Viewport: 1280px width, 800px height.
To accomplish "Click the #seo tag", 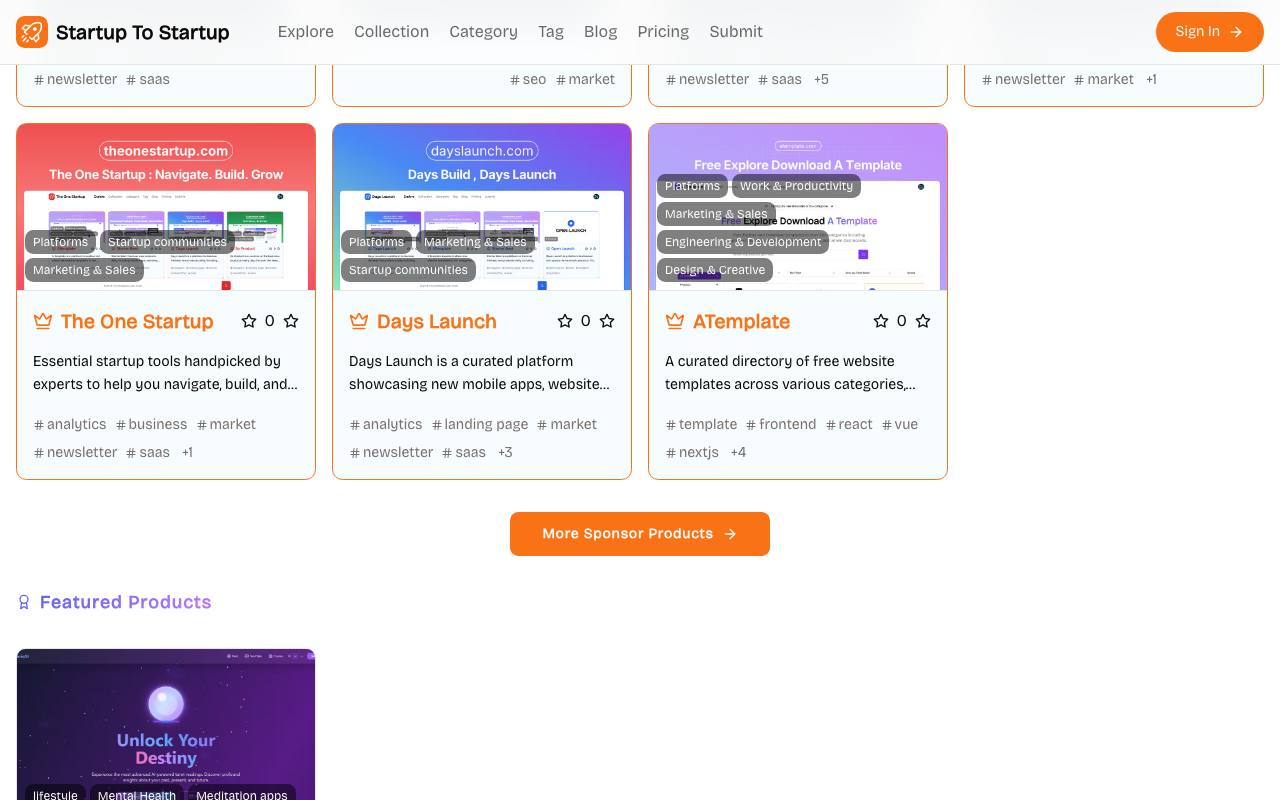I will point(528,79).
